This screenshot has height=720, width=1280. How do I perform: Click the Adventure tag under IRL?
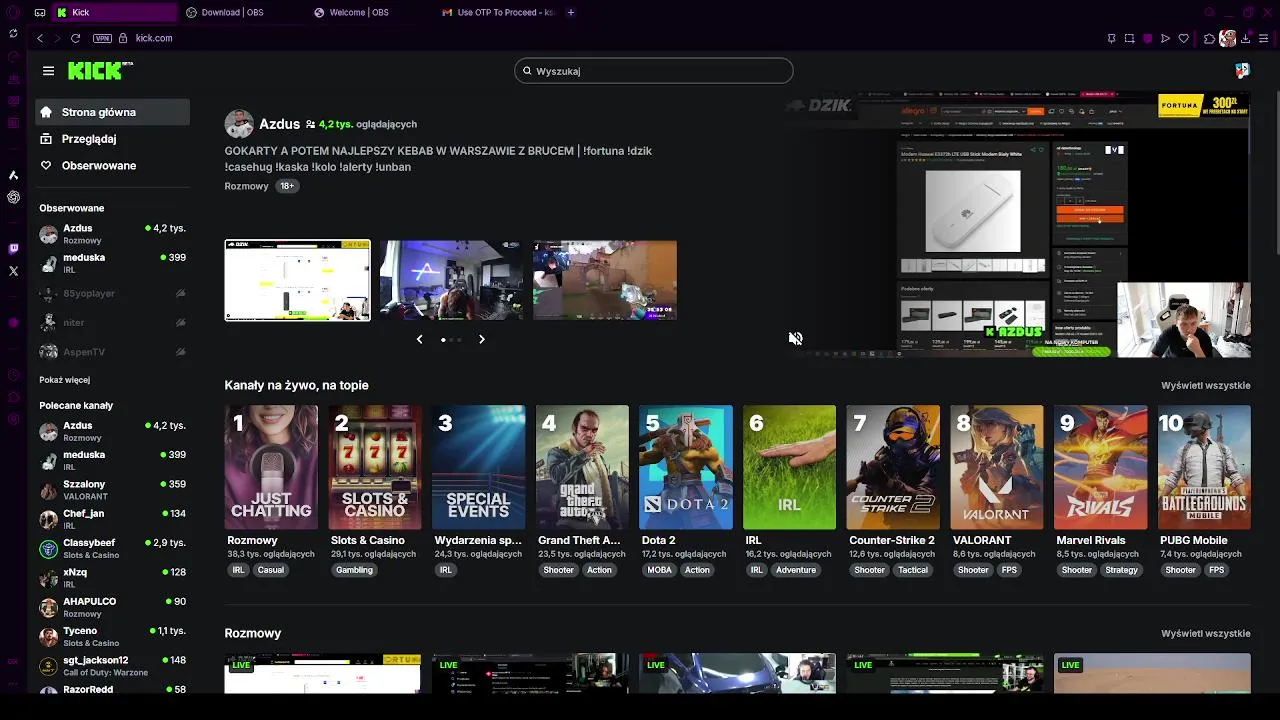coord(796,570)
